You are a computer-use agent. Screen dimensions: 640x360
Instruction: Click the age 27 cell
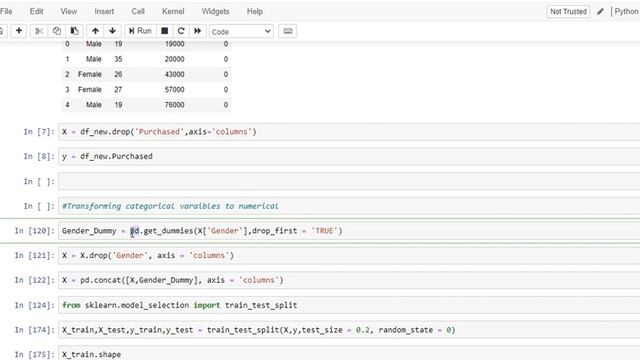[118, 89]
